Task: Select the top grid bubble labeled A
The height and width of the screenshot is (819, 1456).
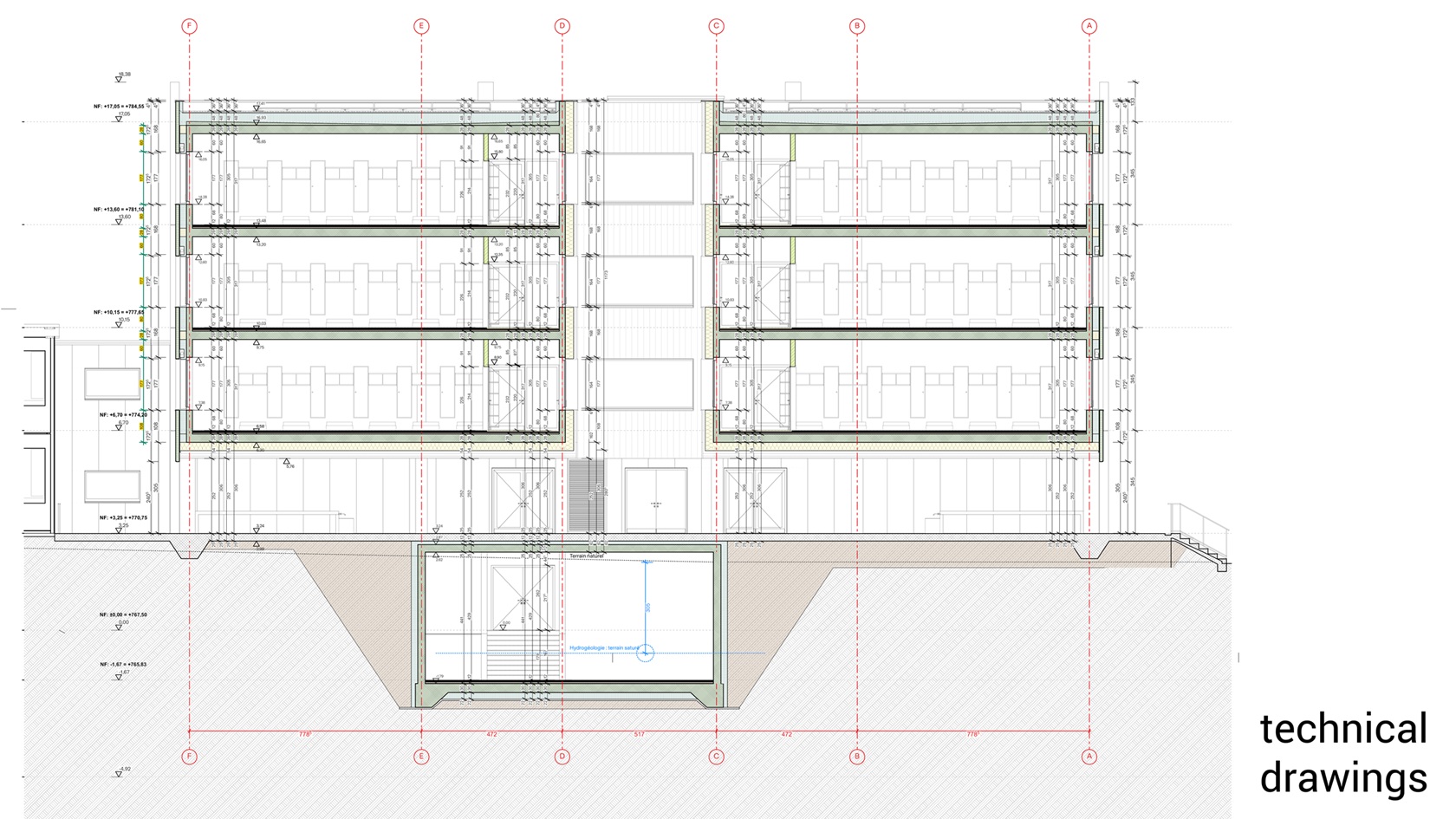Action: pos(1089,26)
